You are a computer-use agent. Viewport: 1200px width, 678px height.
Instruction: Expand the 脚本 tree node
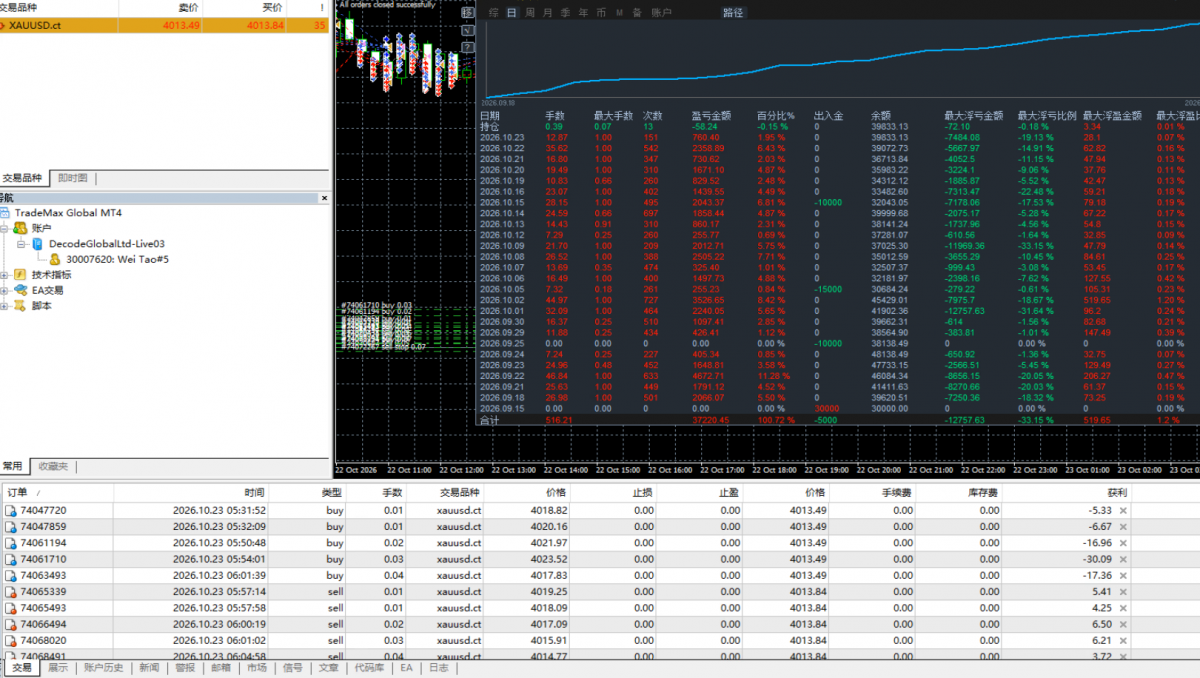pos(5,306)
